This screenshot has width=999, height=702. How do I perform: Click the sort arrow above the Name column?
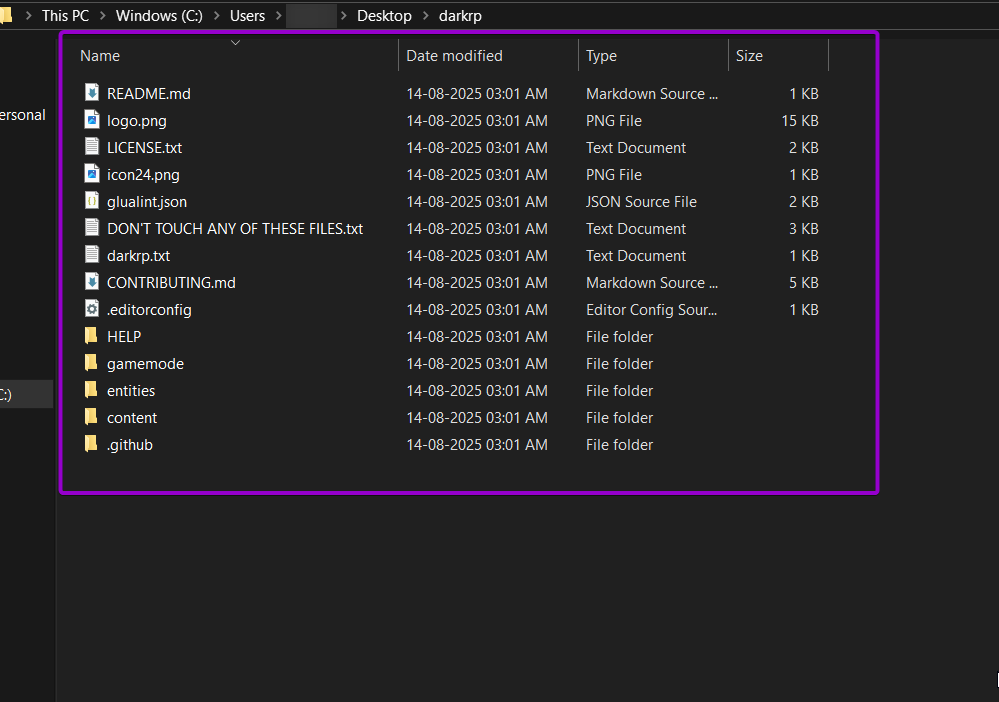pyautogui.click(x=235, y=43)
